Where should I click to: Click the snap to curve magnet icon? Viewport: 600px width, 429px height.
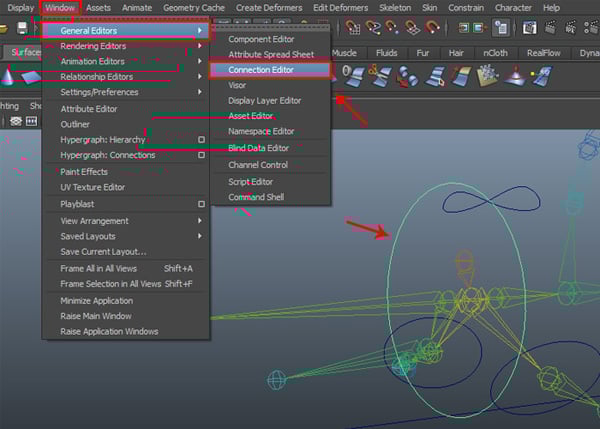[372, 28]
